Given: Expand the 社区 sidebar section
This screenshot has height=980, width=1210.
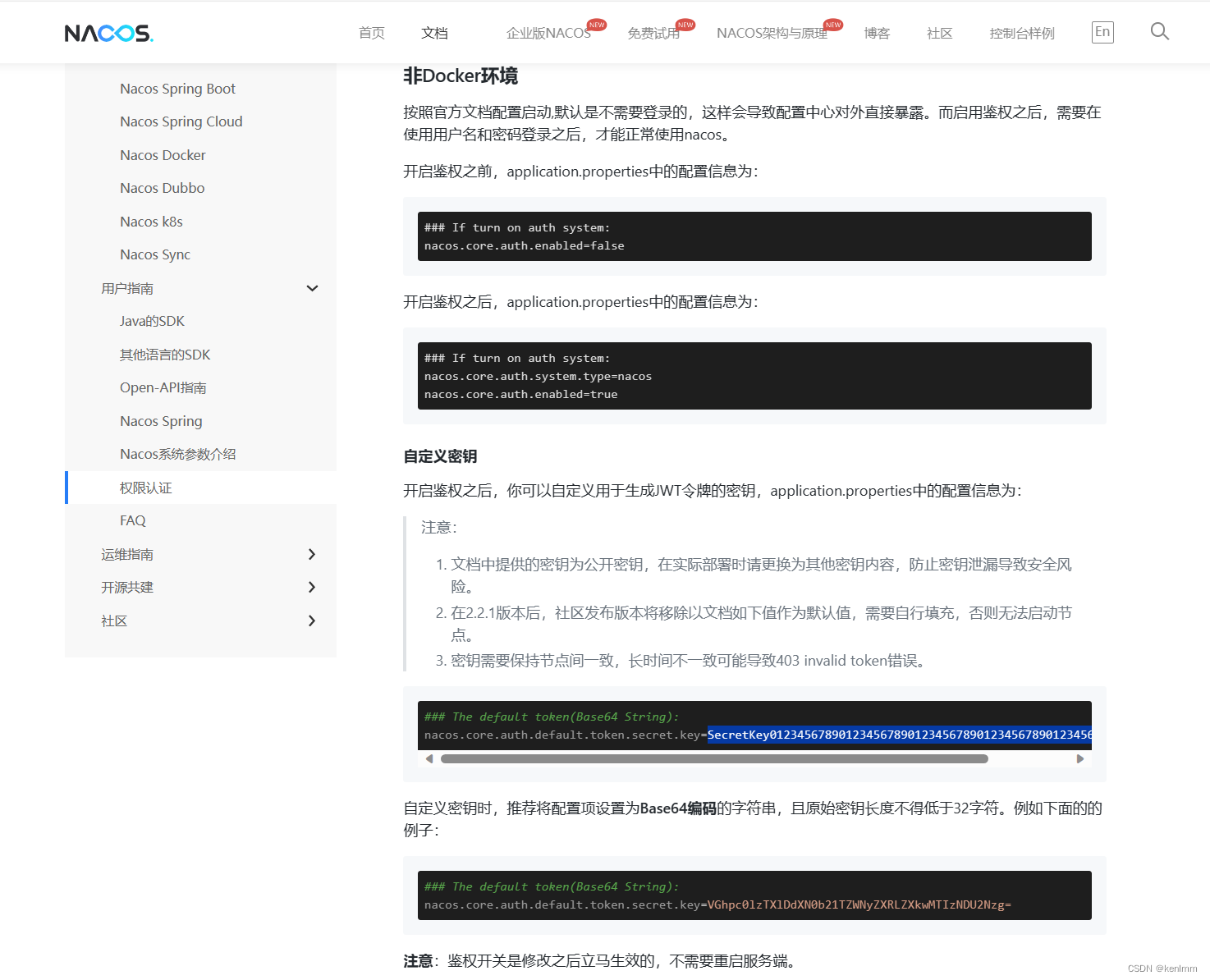Looking at the screenshot, I should 312,621.
